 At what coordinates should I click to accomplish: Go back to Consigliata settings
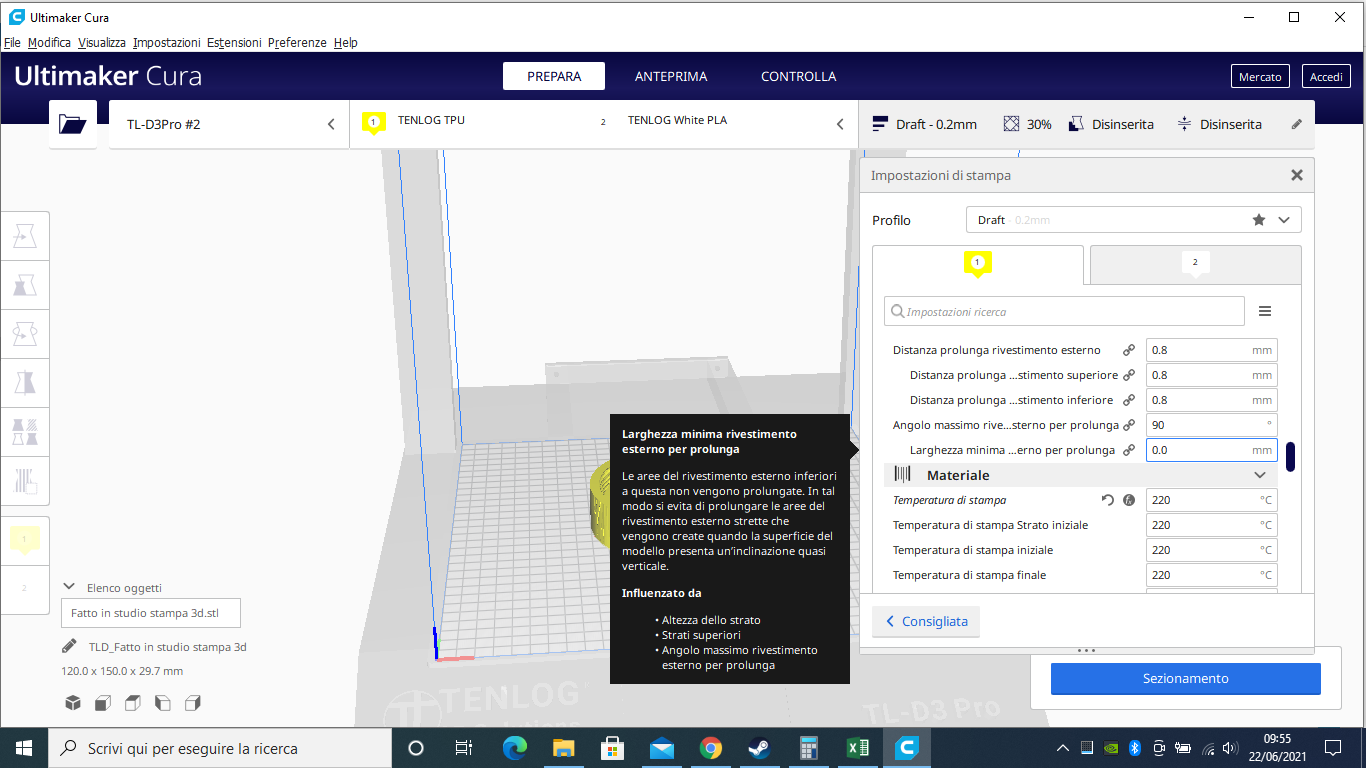point(926,621)
